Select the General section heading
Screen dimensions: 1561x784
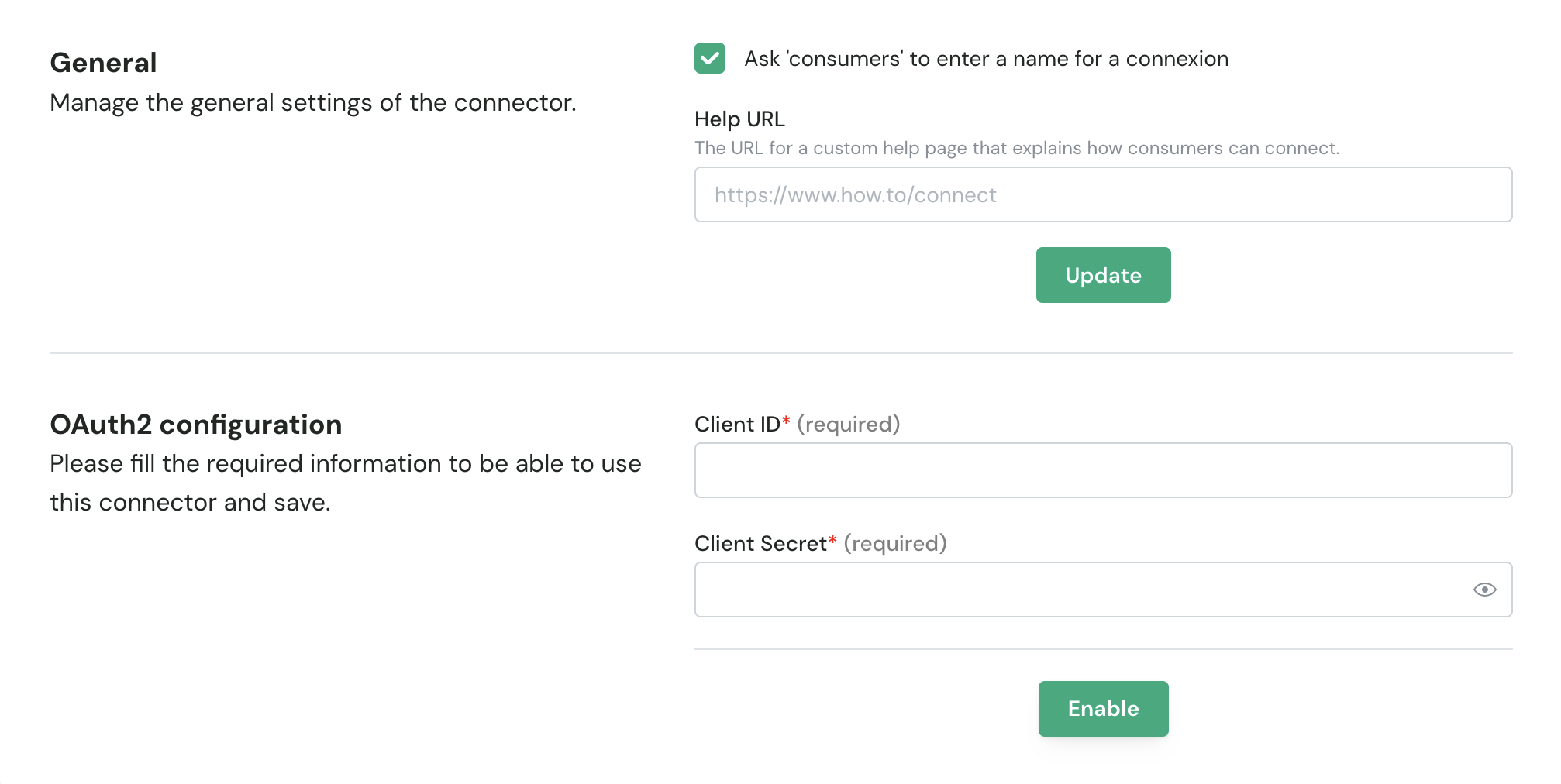coord(103,63)
